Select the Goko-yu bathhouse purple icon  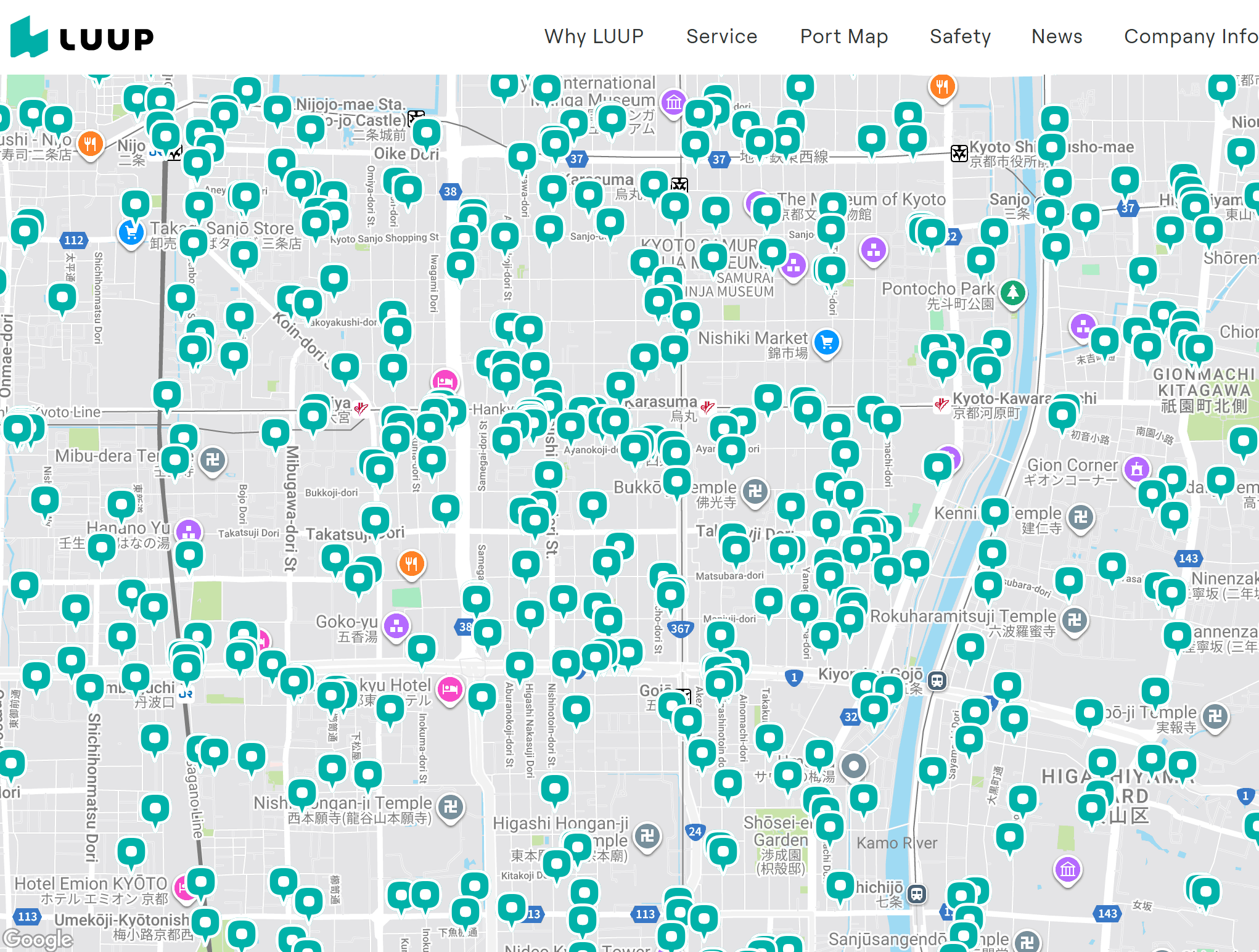point(396,626)
